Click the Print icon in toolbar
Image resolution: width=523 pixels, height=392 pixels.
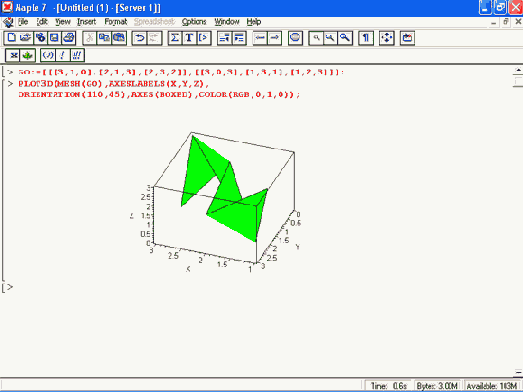point(68,38)
